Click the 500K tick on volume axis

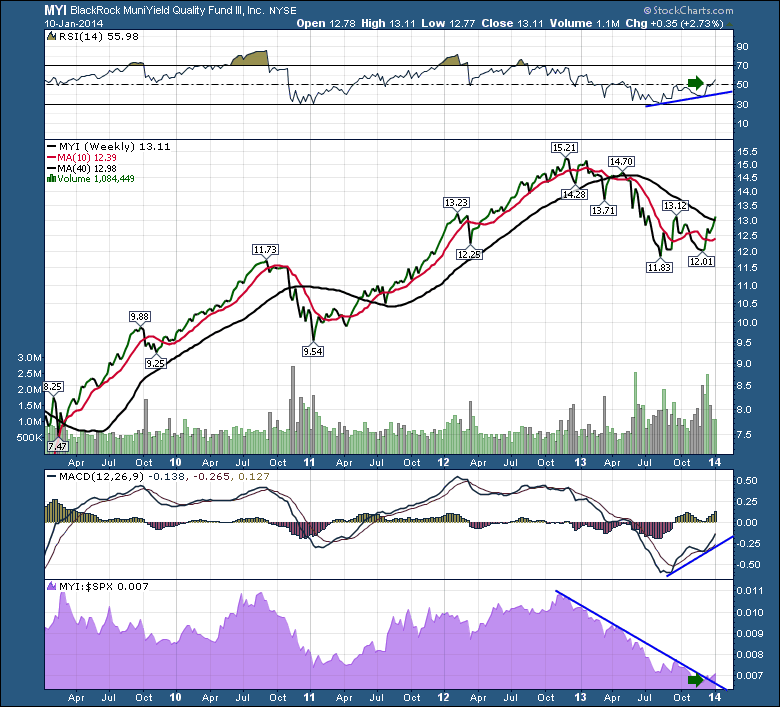click(30, 438)
